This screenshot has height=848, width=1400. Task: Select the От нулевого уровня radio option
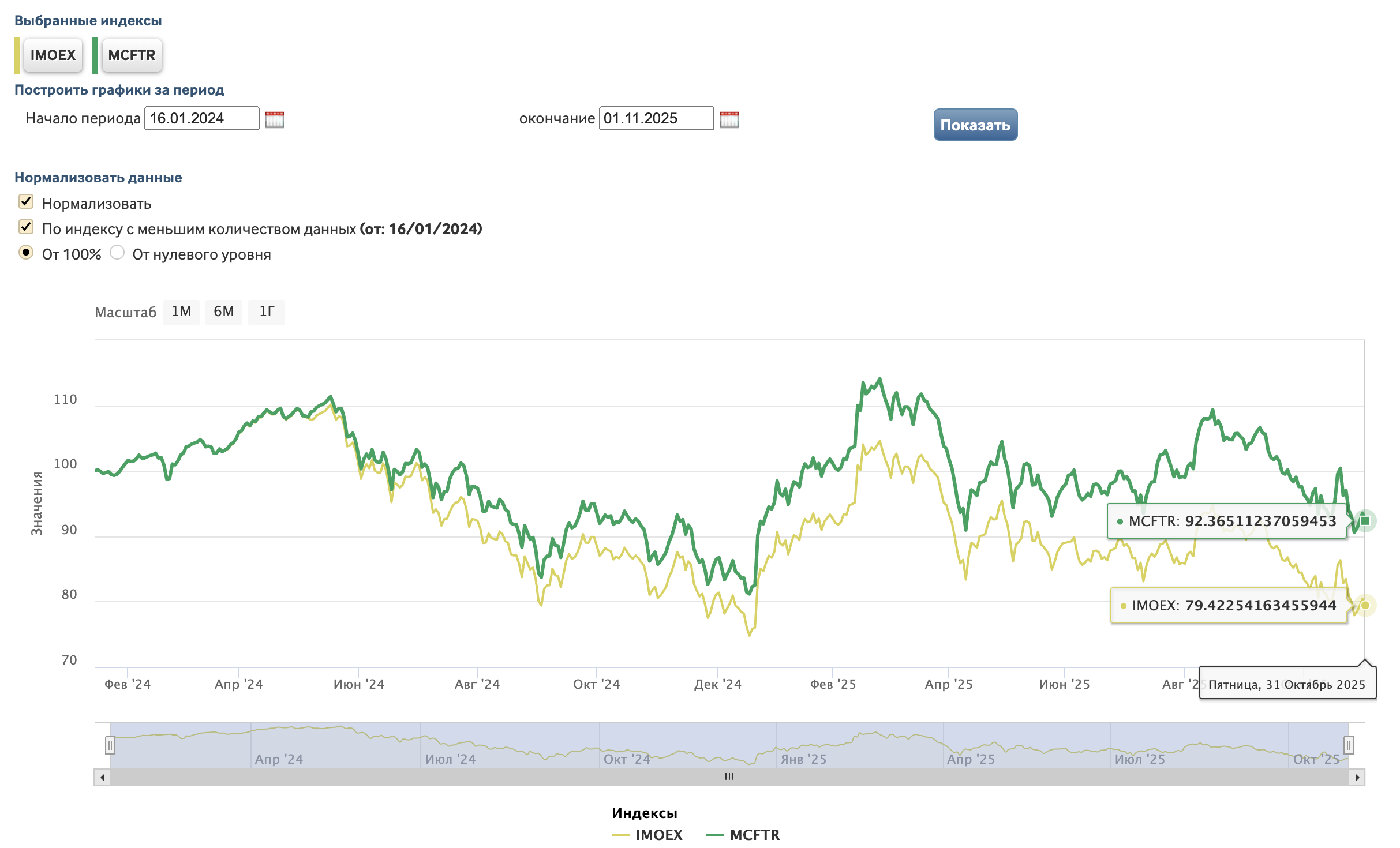(x=117, y=253)
